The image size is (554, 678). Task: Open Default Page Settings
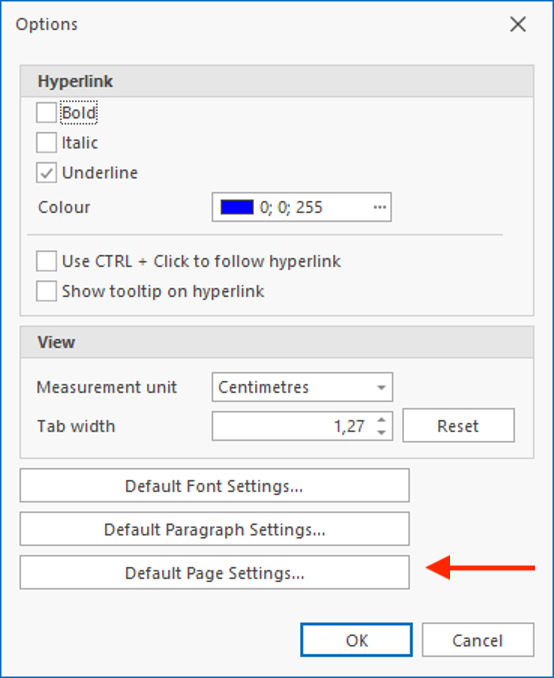click(215, 572)
